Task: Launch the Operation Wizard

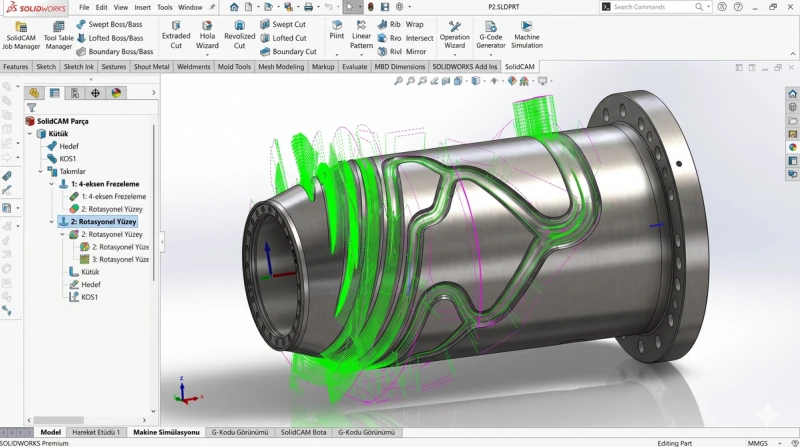Action: point(455,35)
